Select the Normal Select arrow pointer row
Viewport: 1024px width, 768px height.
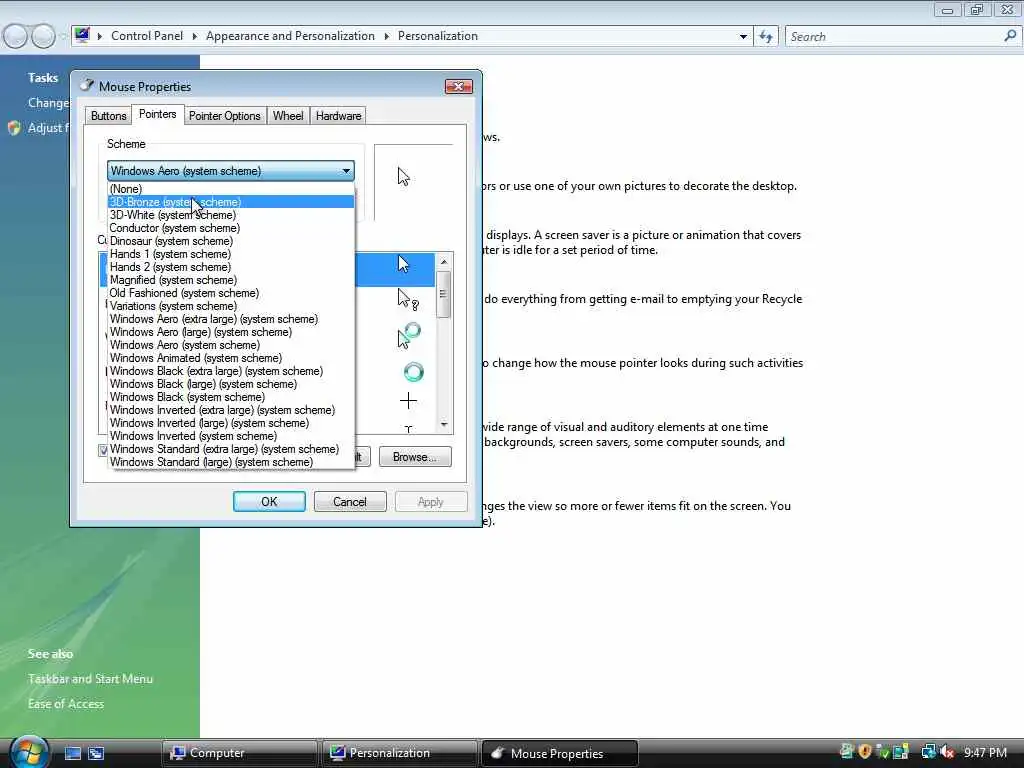(x=394, y=270)
